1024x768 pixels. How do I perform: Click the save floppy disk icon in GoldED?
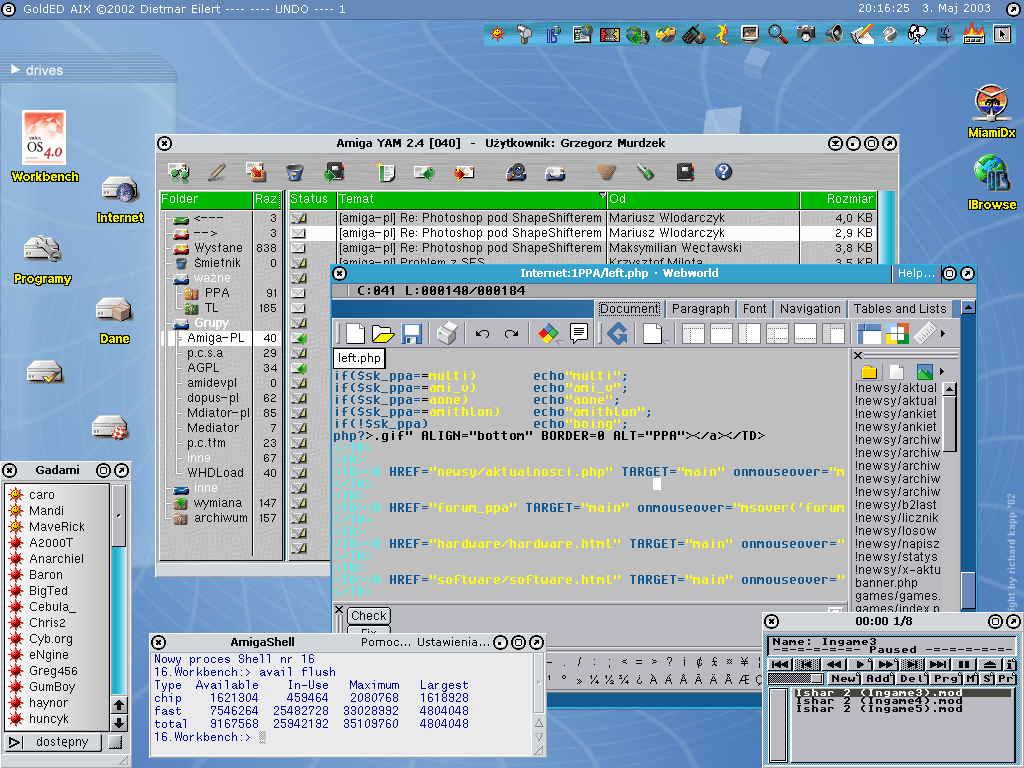(x=412, y=334)
